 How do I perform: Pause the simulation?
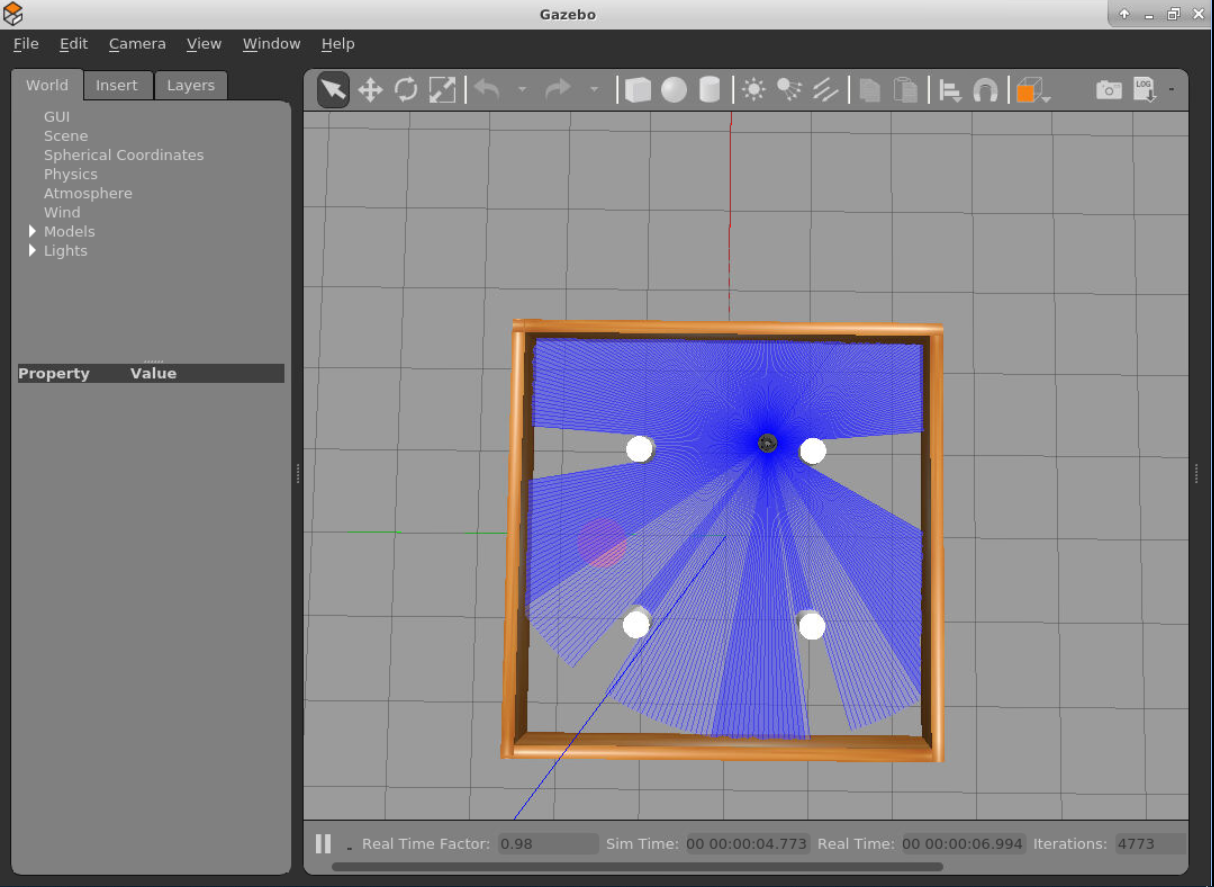323,844
